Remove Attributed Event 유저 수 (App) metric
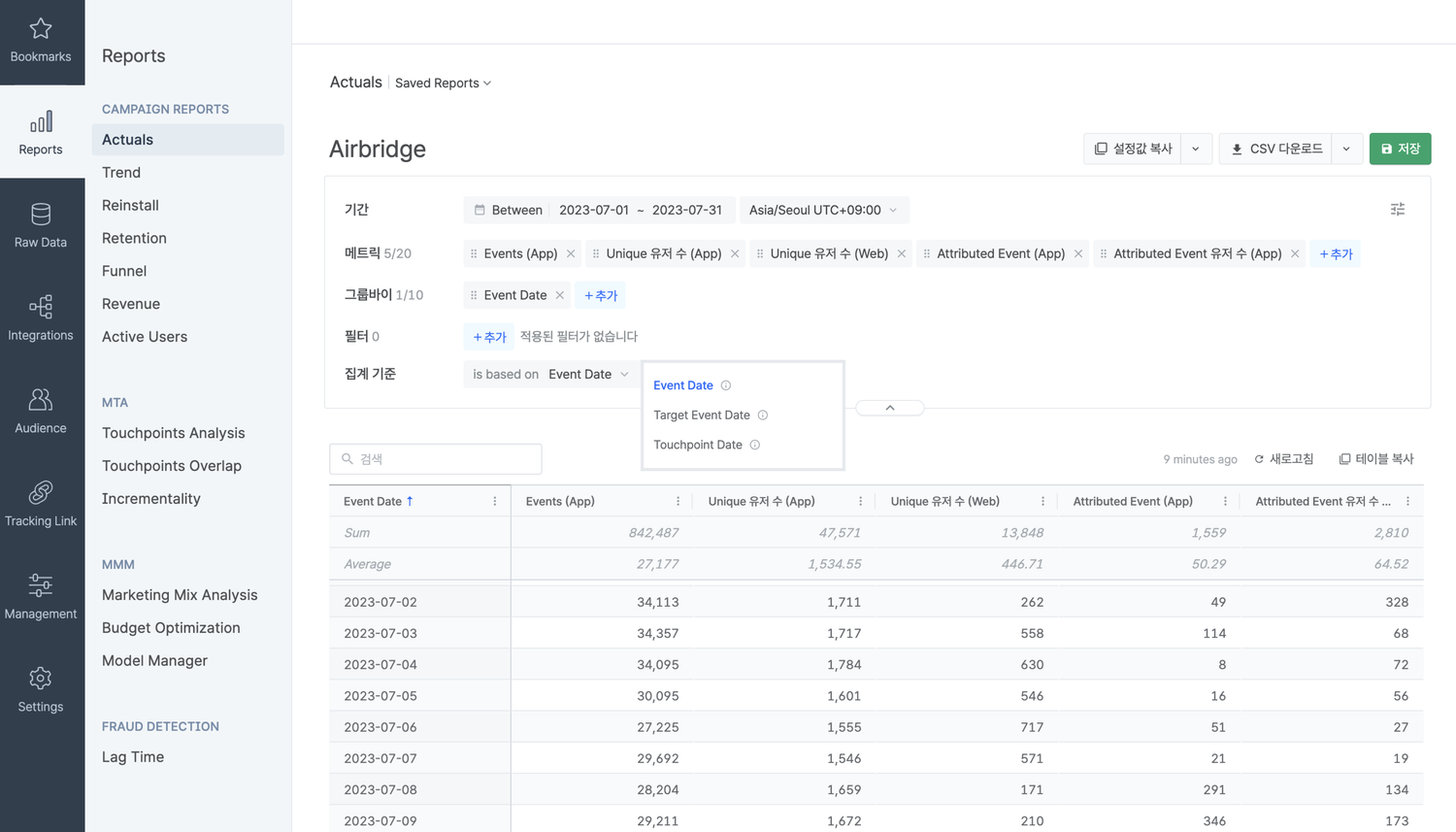Viewport: 1456px width, 832px height. pos(1295,253)
